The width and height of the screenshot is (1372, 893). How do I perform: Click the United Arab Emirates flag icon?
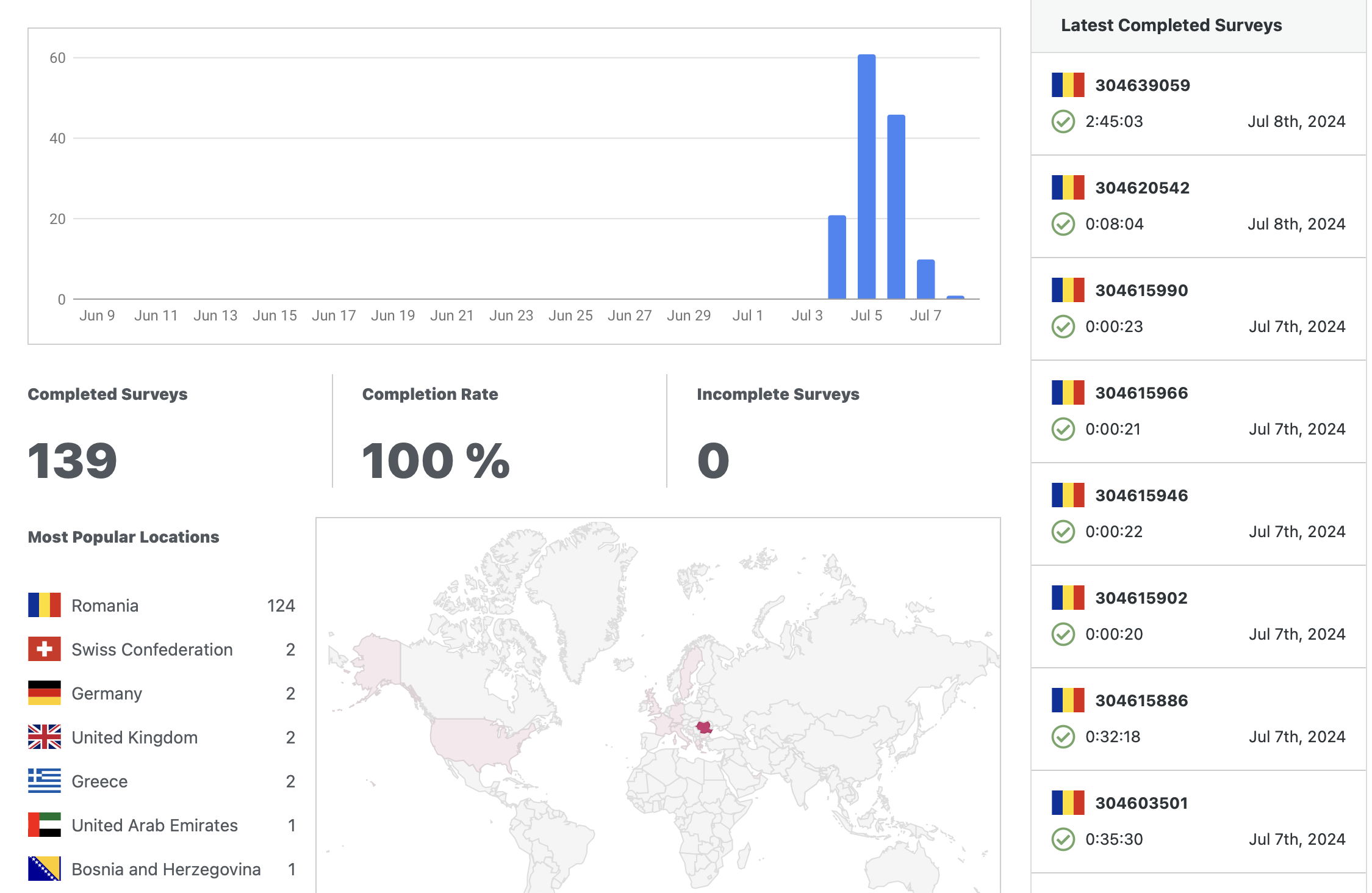click(x=44, y=825)
